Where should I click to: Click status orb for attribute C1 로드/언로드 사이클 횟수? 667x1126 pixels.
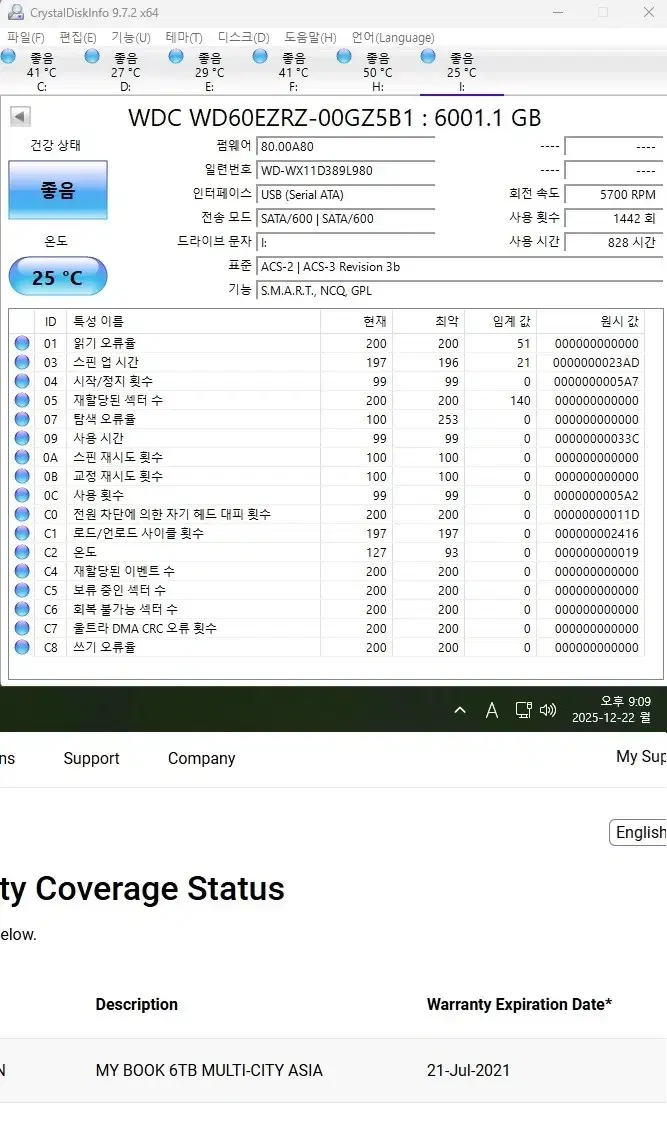pyautogui.click(x=22, y=533)
